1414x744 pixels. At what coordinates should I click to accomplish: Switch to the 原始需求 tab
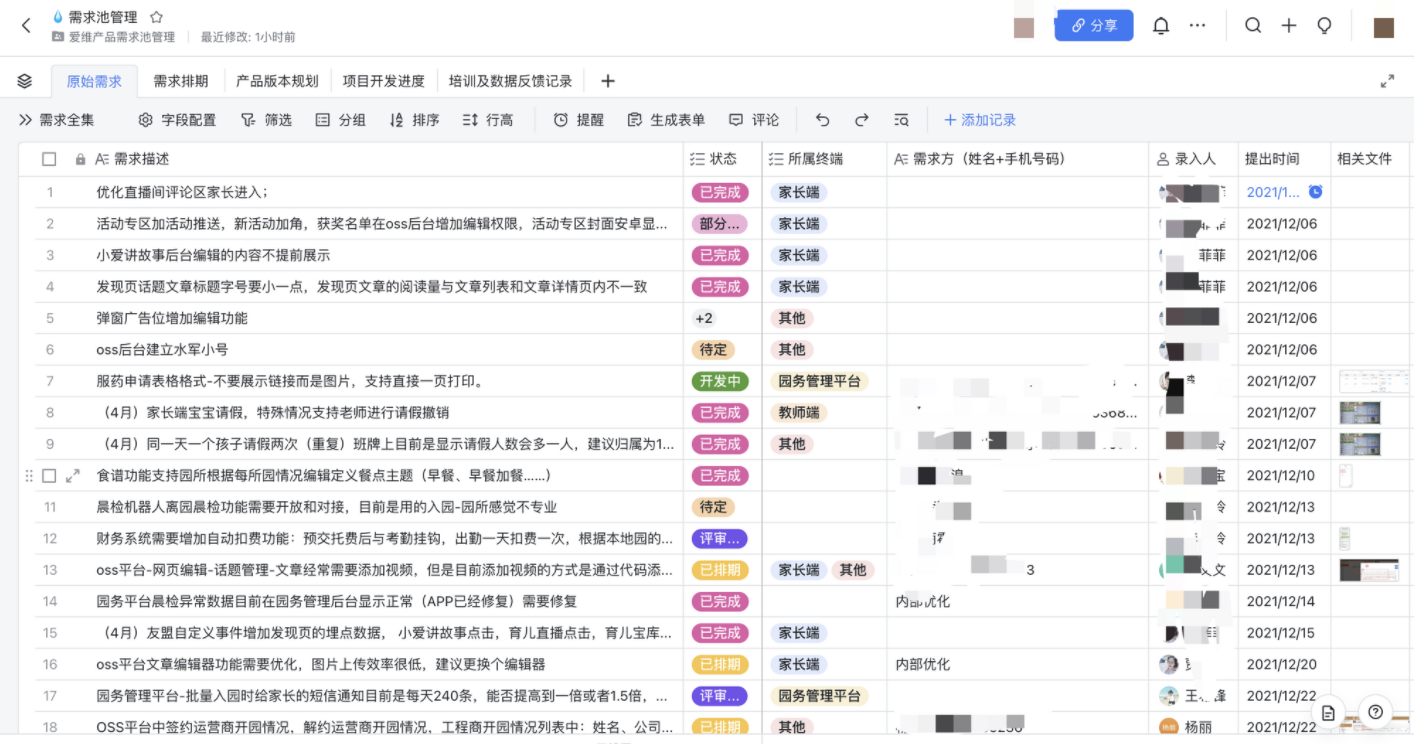(x=94, y=81)
